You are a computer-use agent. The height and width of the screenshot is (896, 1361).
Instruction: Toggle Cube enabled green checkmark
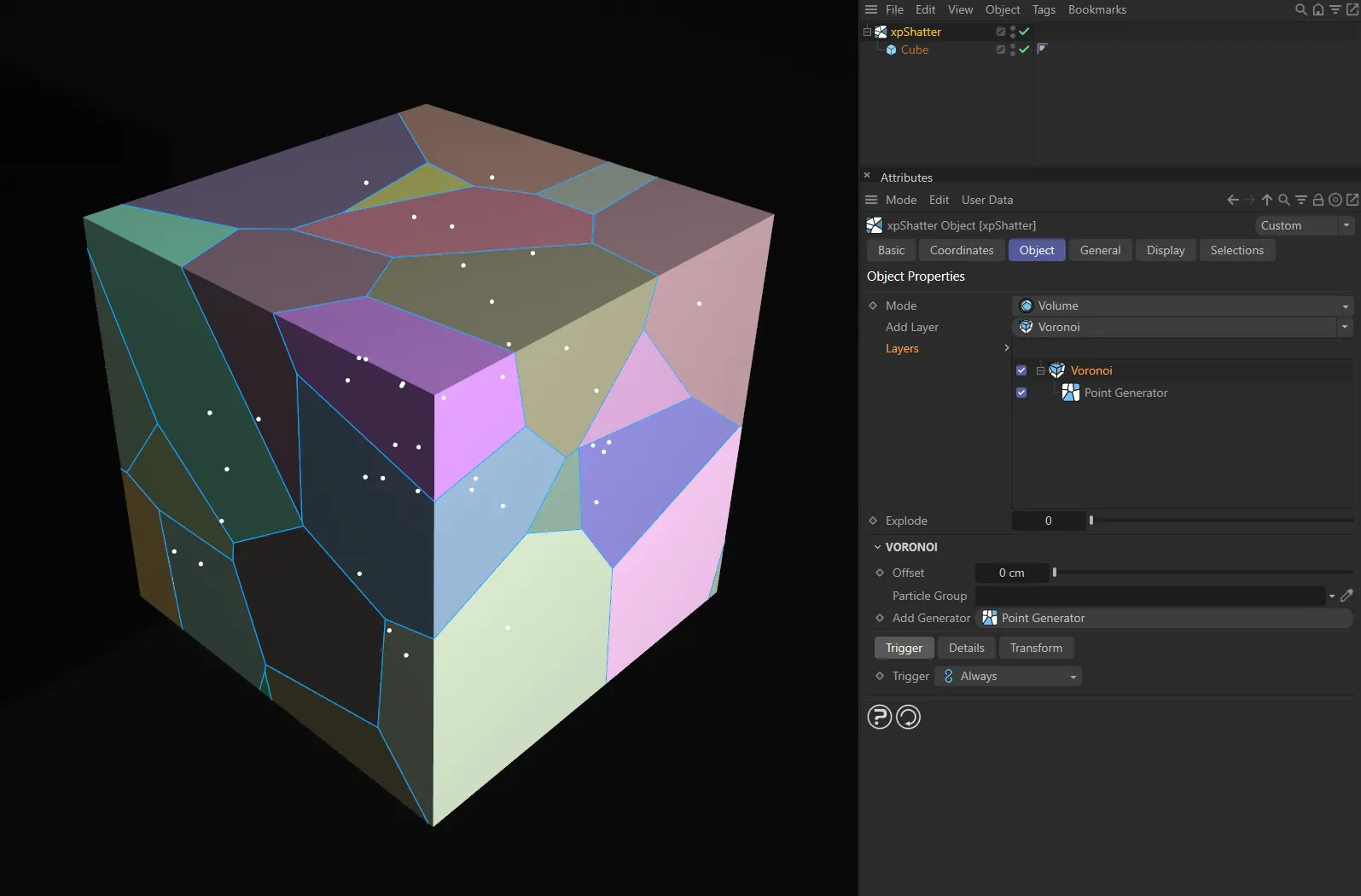click(x=1024, y=49)
